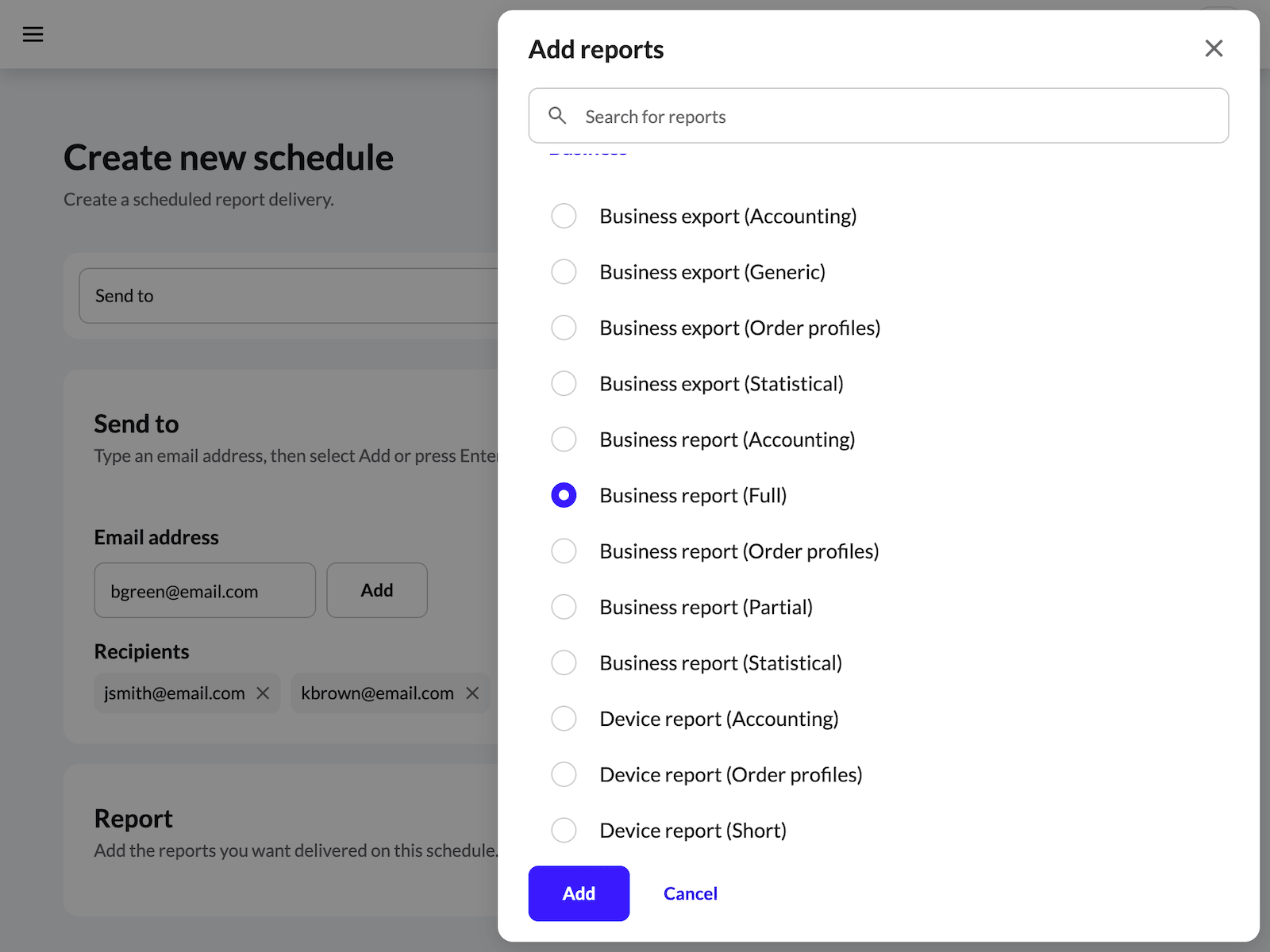Select Business export (Generic) radio
Image resolution: width=1270 pixels, height=952 pixels.
coord(564,271)
